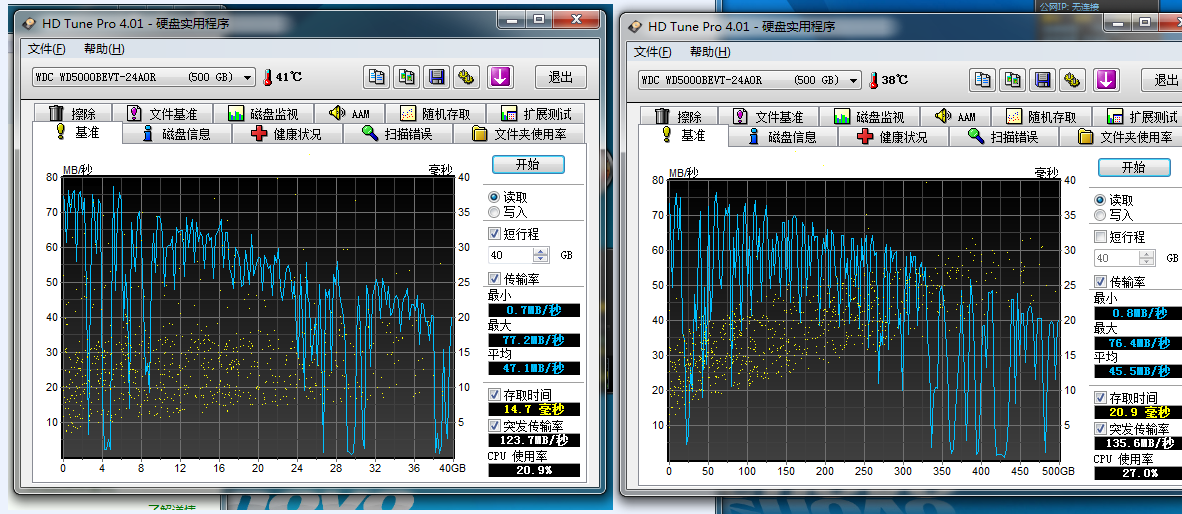The image size is (1182, 514).
Task: Select 读取 radio button in left window
Action: 495,197
